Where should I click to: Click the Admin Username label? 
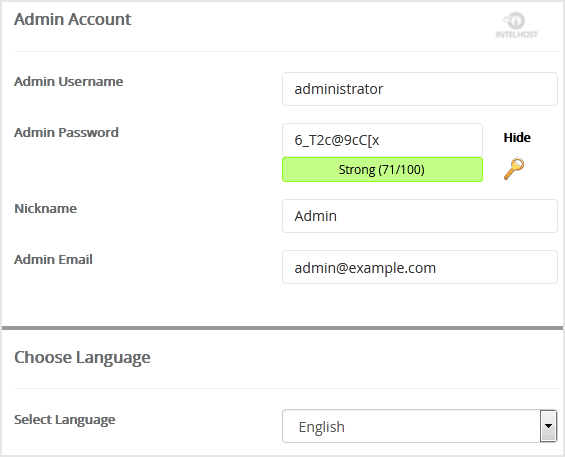[x=68, y=81]
